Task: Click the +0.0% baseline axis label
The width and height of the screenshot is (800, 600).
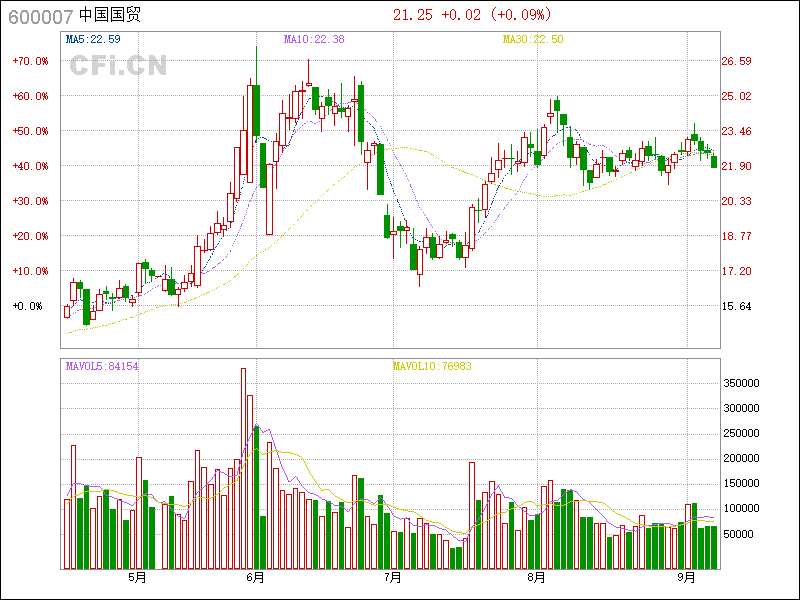Action: 28,306
